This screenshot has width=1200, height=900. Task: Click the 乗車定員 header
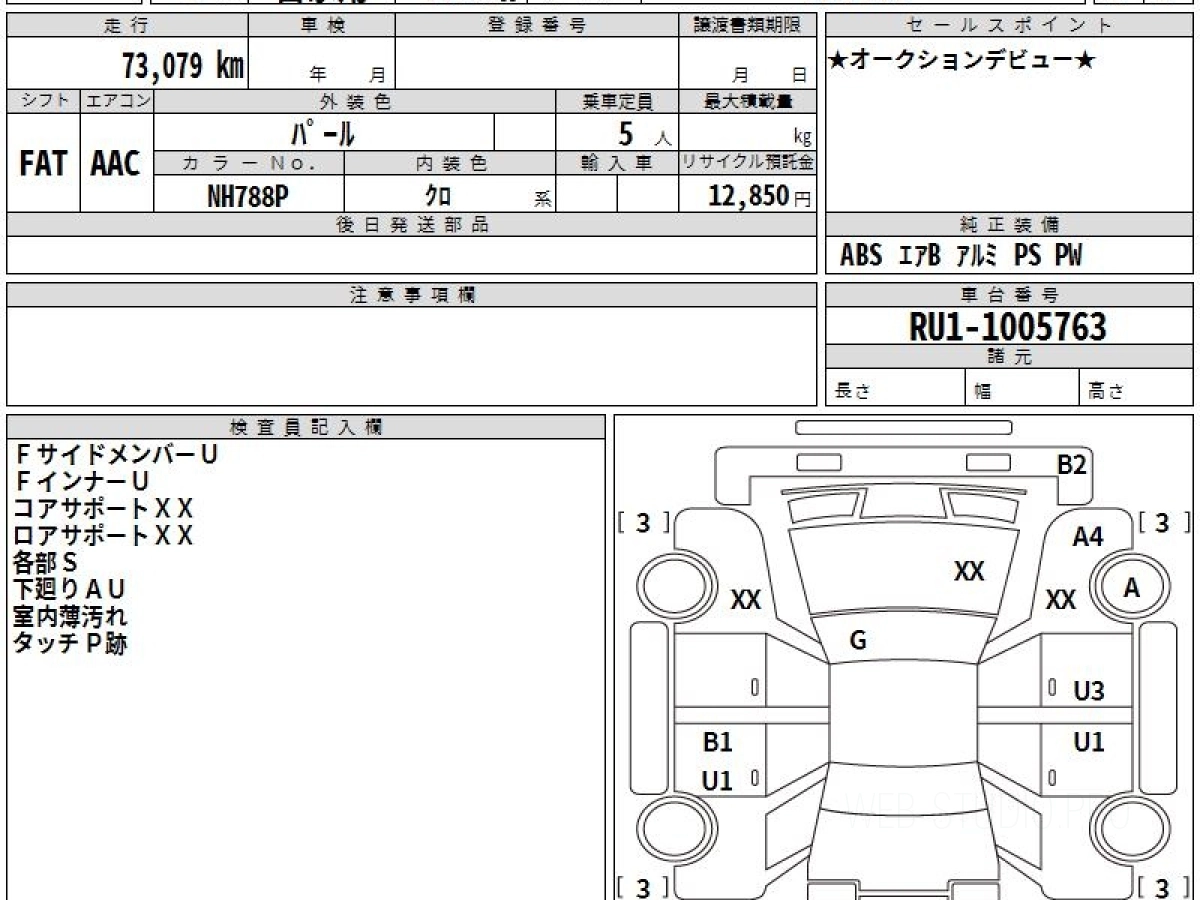click(x=617, y=101)
